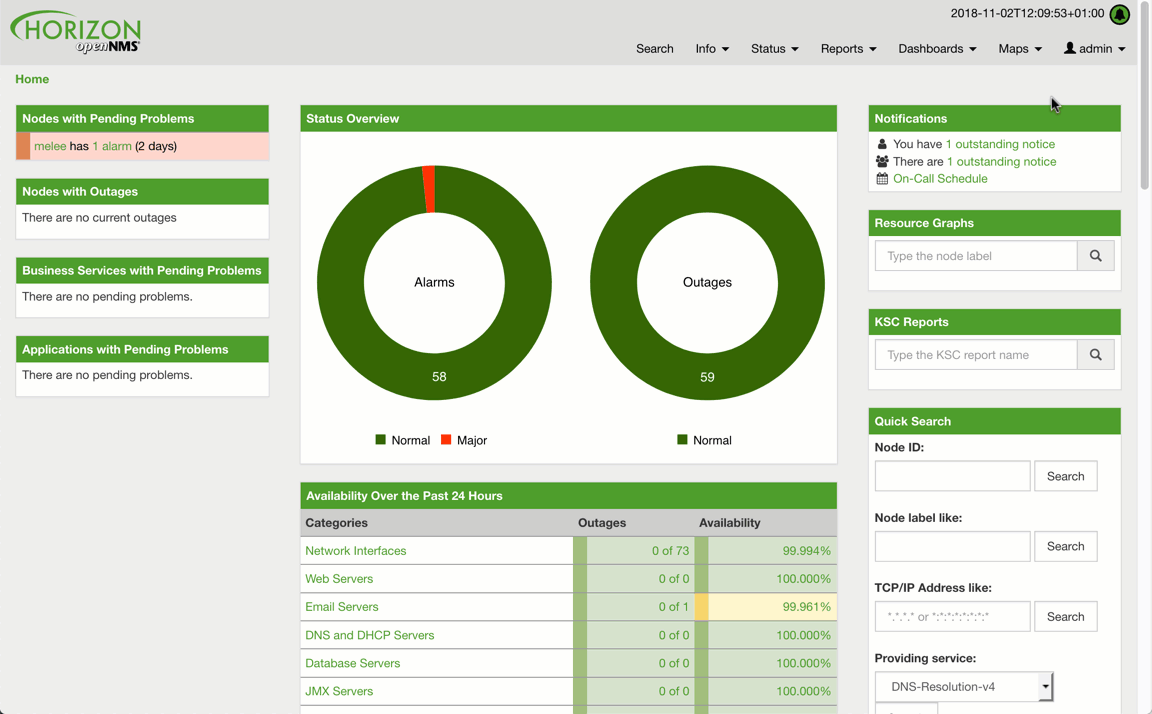The width and height of the screenshot is (1152, 714).
Task: Open the Network Interfaces category link
Action: coord(355,551)
